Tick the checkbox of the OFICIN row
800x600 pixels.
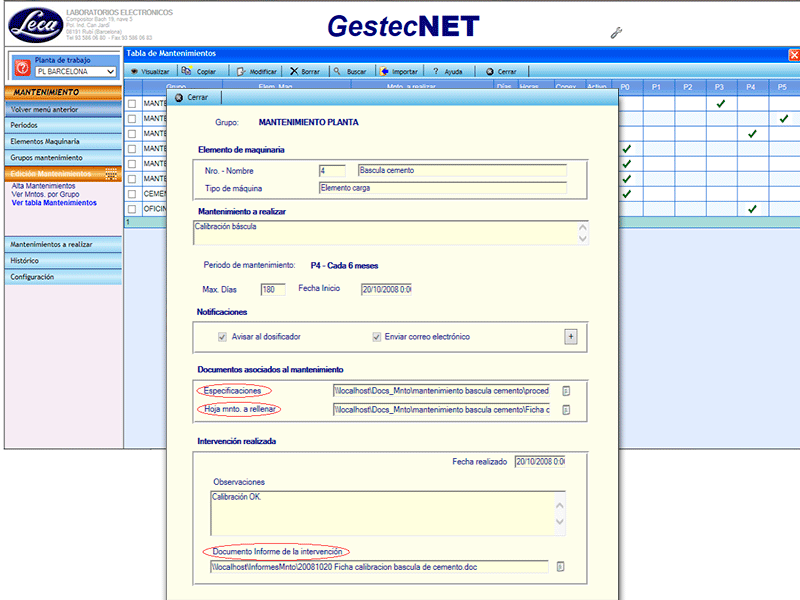(x=132, y=209)
